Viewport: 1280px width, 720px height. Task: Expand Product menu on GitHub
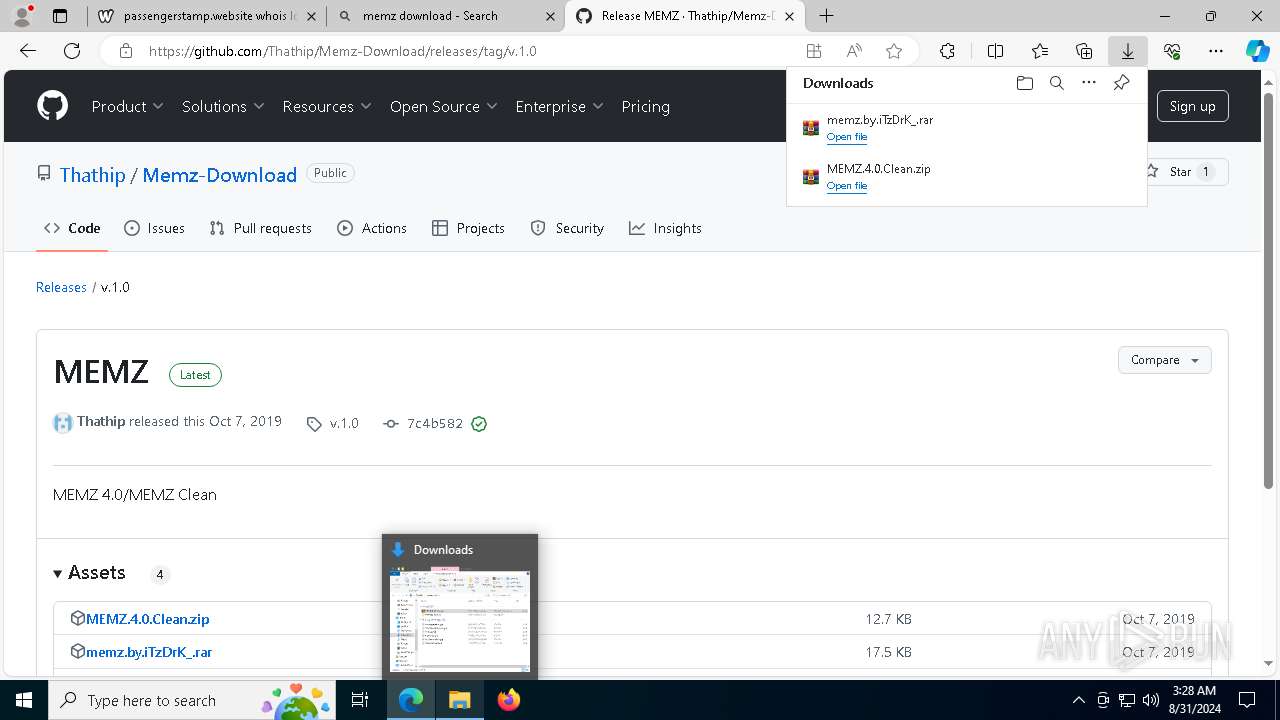tap(127, 106)
